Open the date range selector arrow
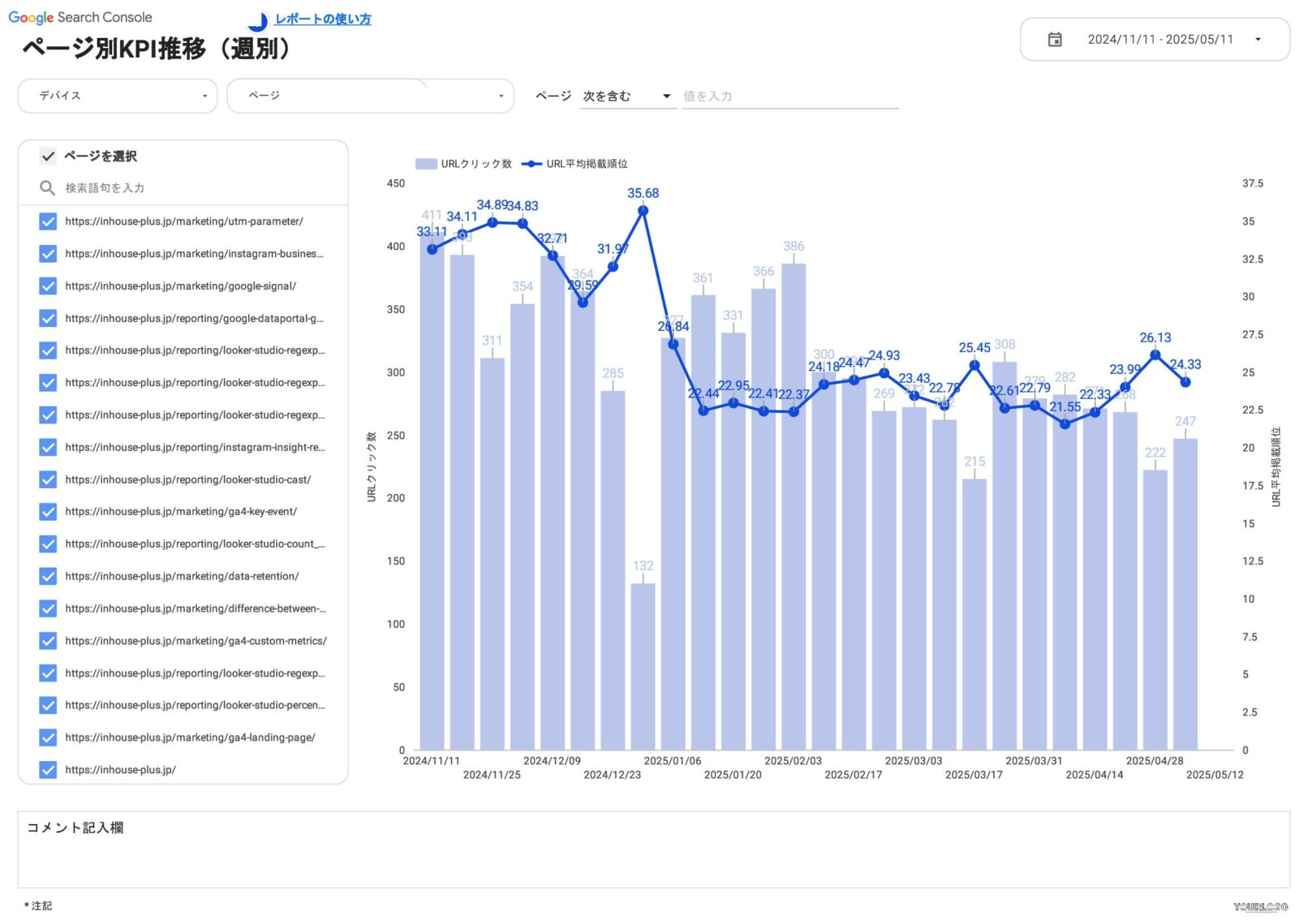The height and width of the screenshot is (924, 1308). point(1258,40)
